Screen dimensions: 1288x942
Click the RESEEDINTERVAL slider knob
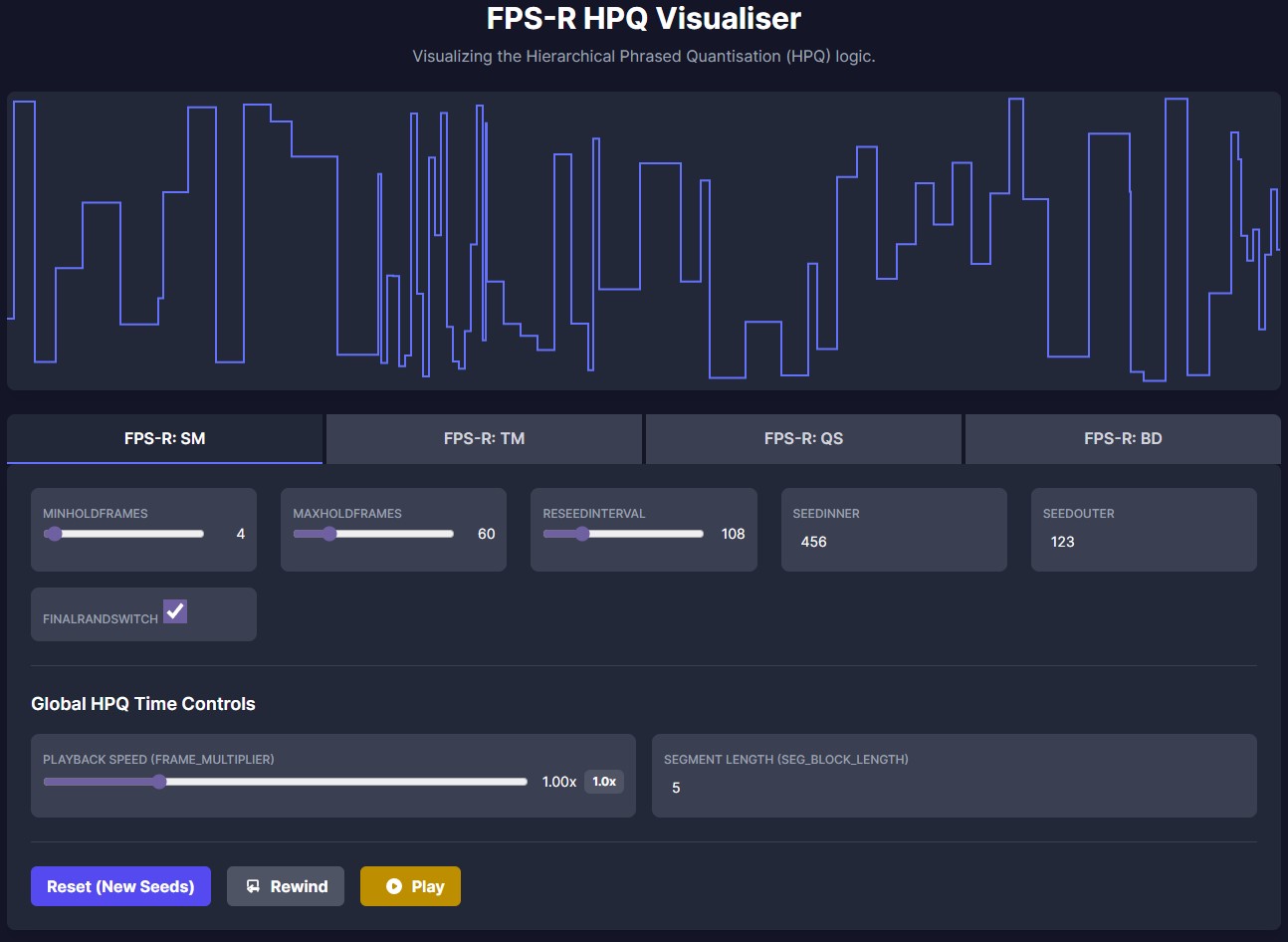point(582,534)
